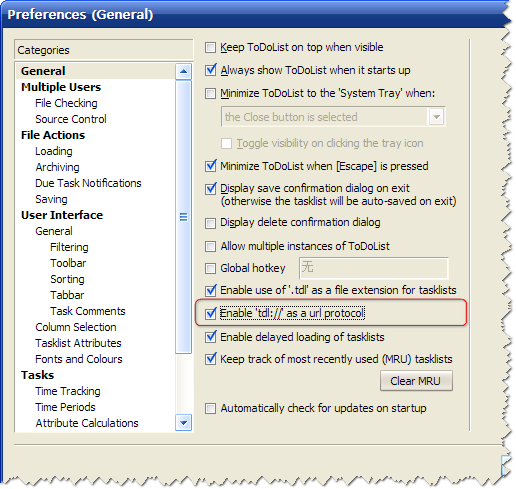516x489 pixels.
Task: Uncheck Always show ToDoList when it starts up
Action: coord(210,70)
